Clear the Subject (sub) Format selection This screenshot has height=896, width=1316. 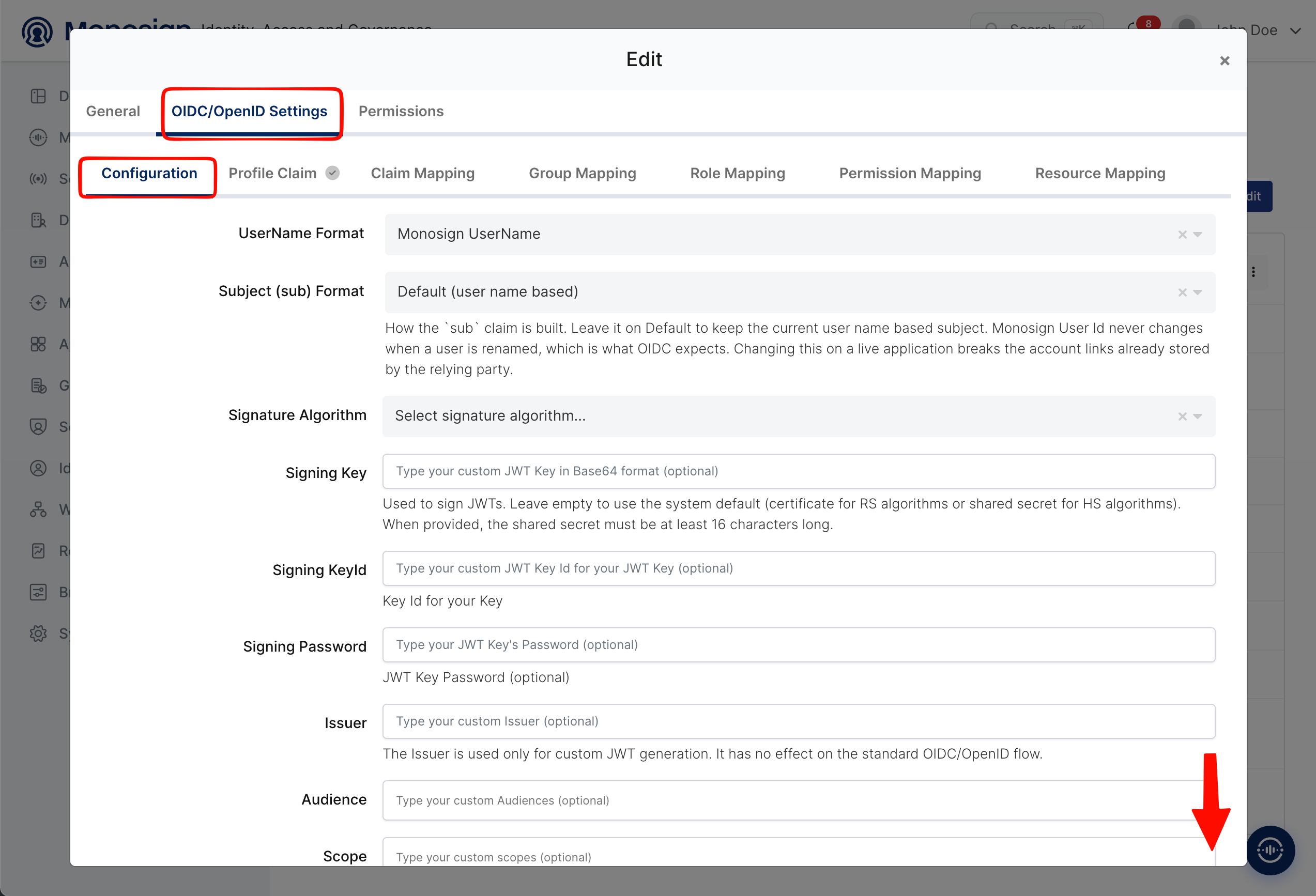click(x=1182, y=292)
